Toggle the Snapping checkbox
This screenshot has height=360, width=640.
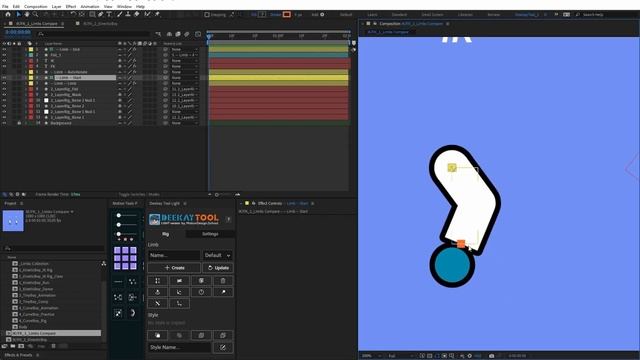(x=207, y=15)
